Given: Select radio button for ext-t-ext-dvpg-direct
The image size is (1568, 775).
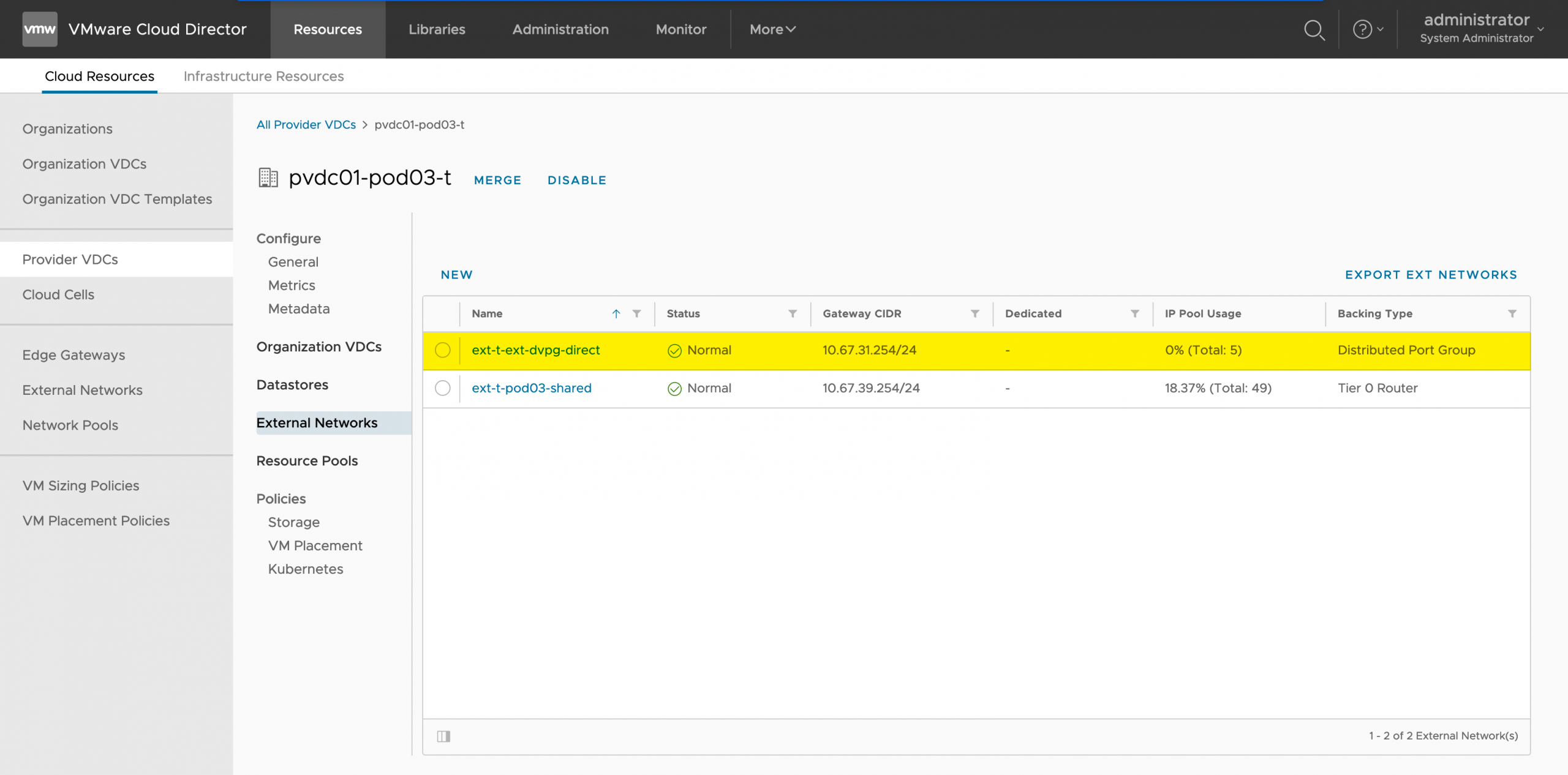Looking at the screenshot, I should (442, 350).
